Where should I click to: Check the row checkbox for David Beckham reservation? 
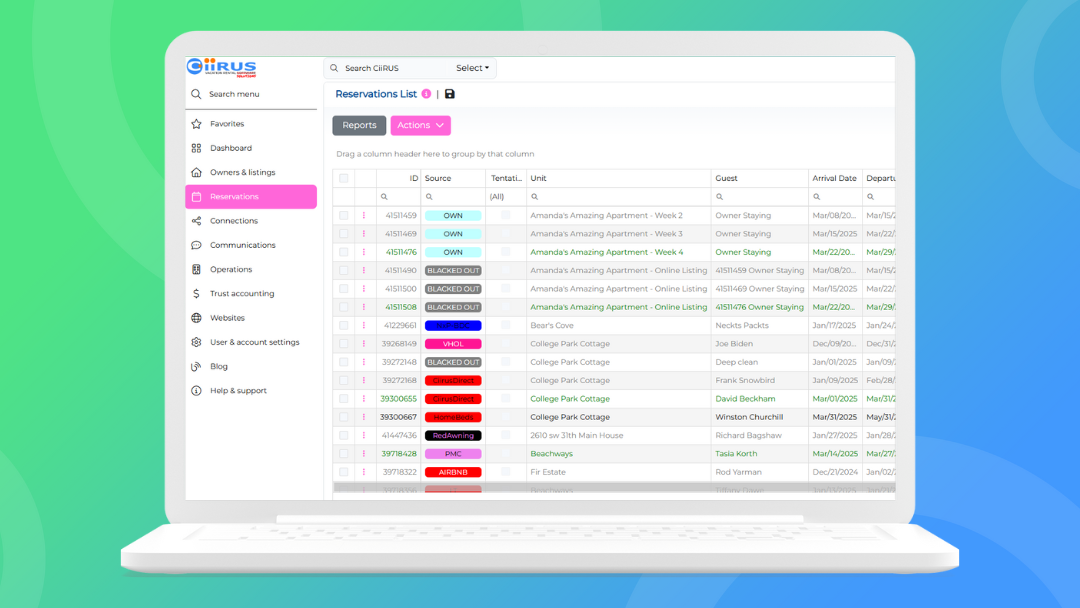pos(344,399)
